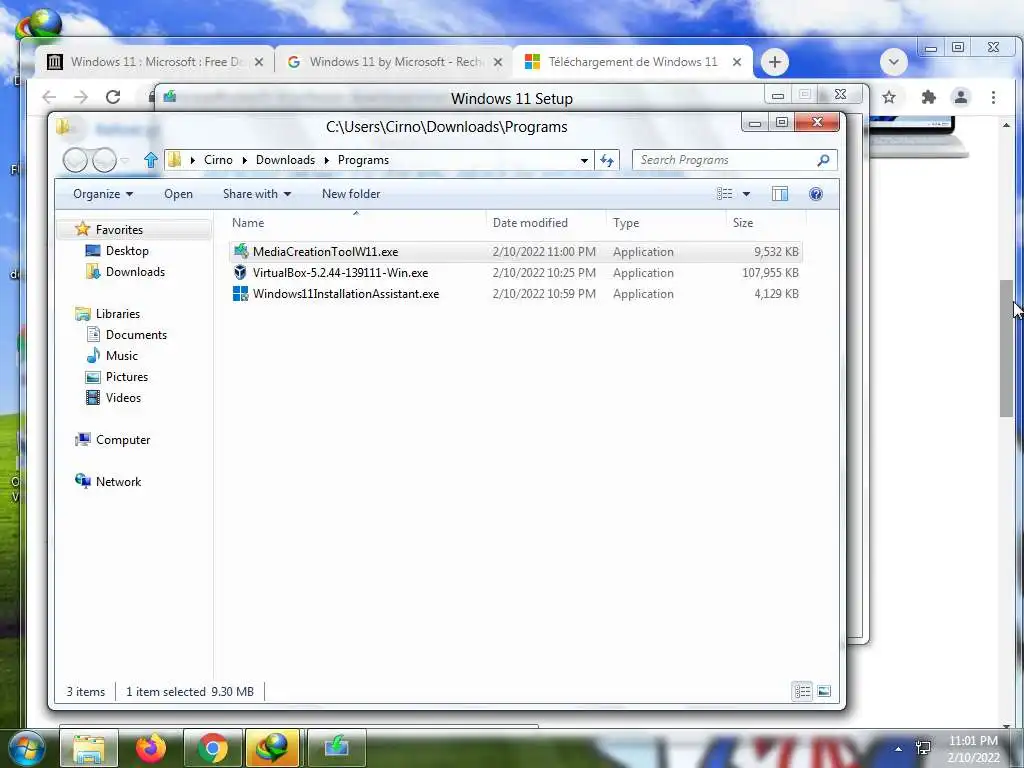Click size value 107,955 KB

click(770, 272)
